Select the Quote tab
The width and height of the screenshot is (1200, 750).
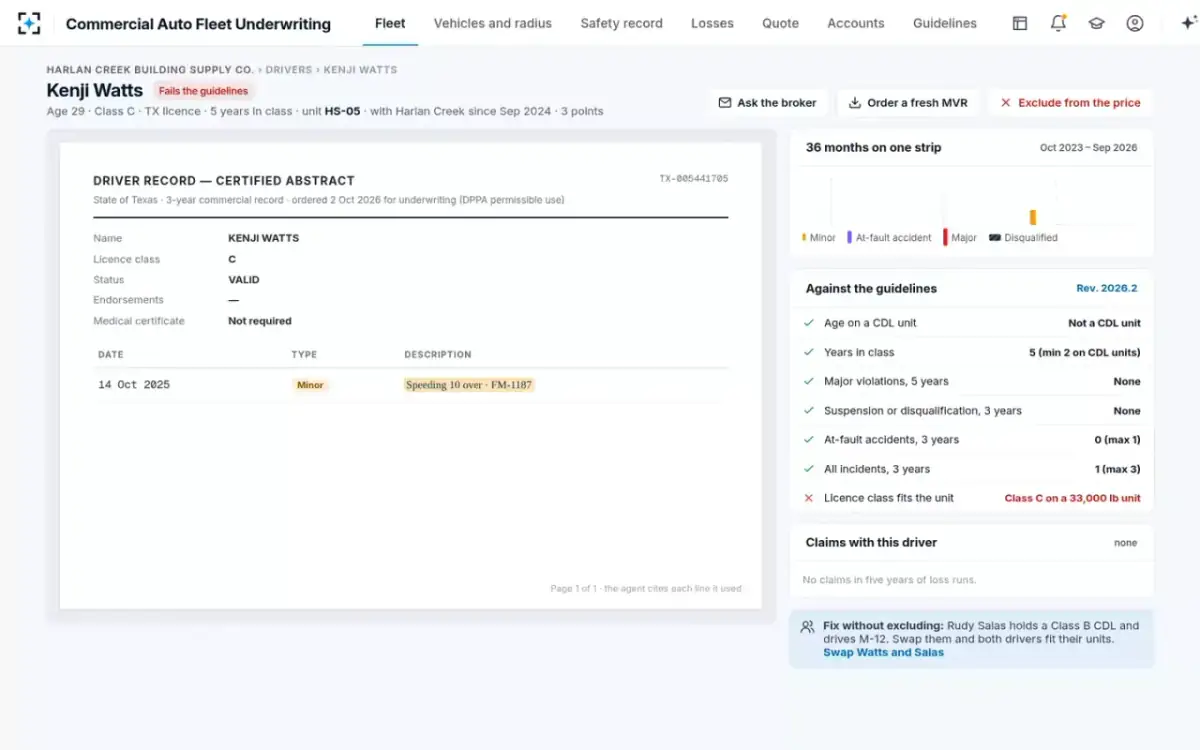point(780,23)
